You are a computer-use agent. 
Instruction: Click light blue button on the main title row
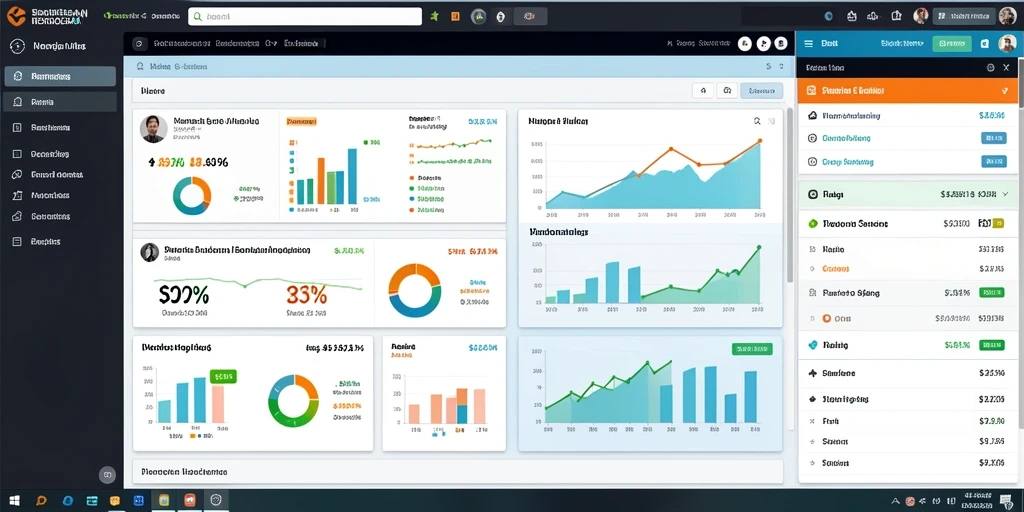point(761,91)
